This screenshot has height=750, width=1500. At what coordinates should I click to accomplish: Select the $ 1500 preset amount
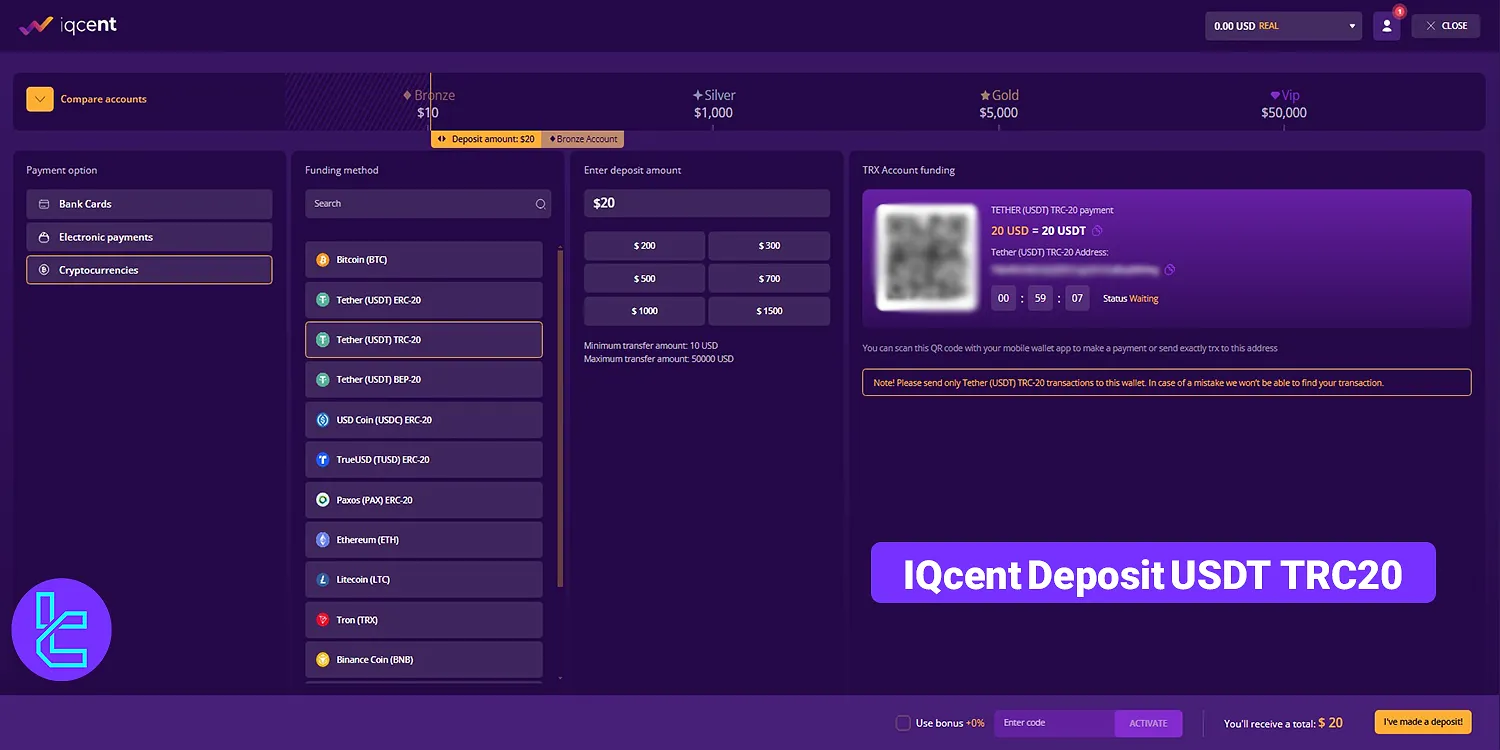(x=769, y=311)
